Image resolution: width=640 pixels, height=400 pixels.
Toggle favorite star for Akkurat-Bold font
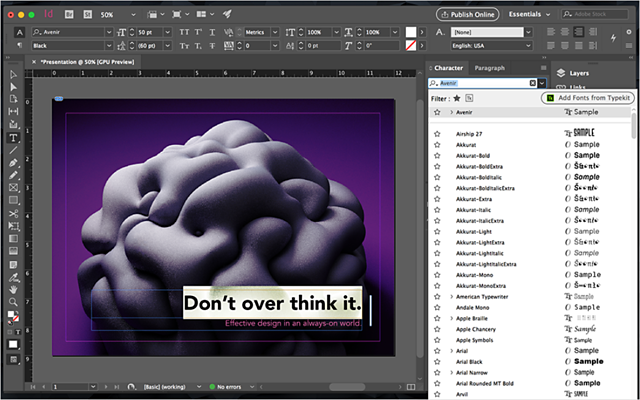tap(437, 156)
